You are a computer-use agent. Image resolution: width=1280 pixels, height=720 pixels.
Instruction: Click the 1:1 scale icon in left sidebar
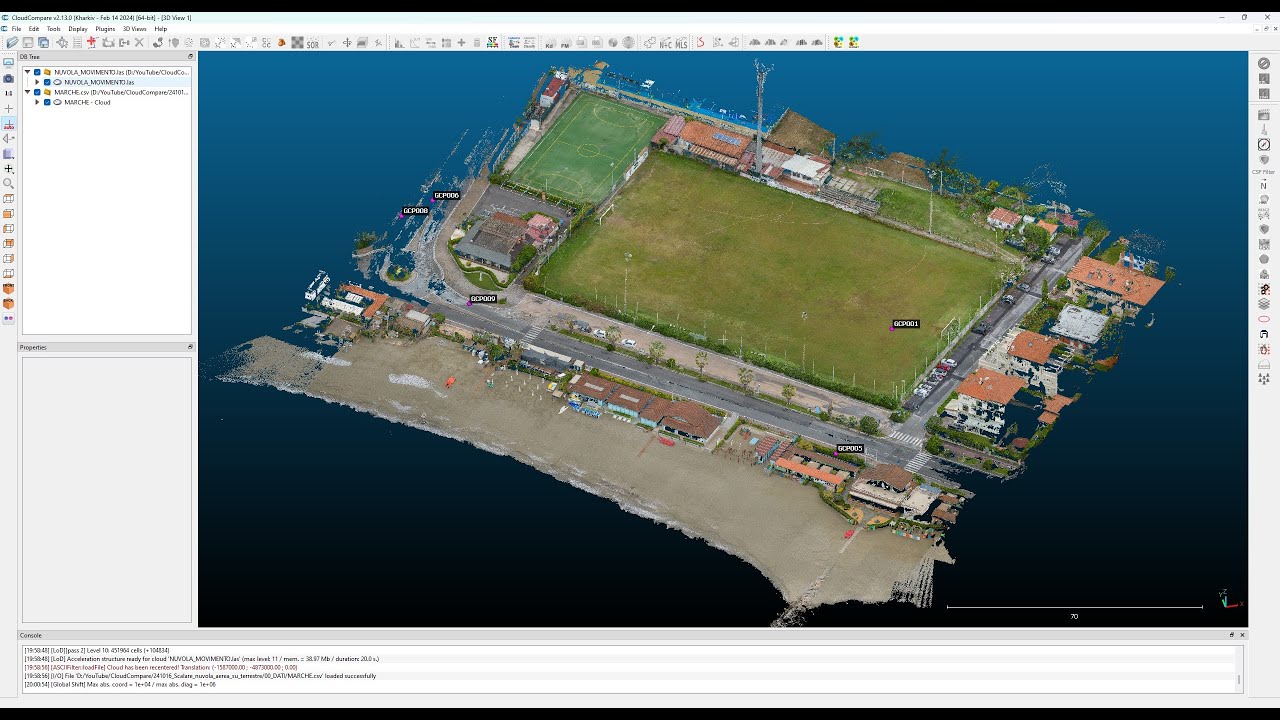(9, 93)
